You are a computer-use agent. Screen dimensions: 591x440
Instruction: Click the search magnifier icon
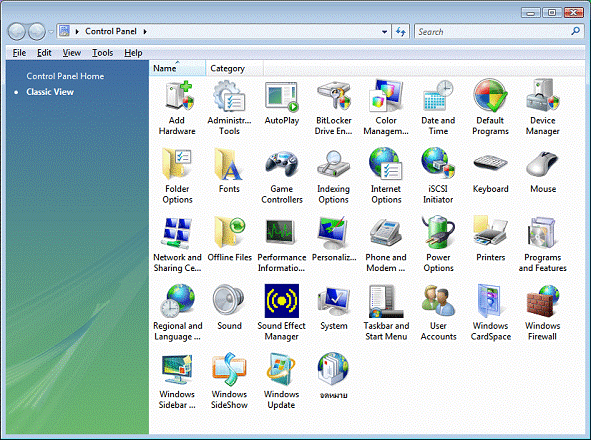pyautogui.click(x=576, y=31)
